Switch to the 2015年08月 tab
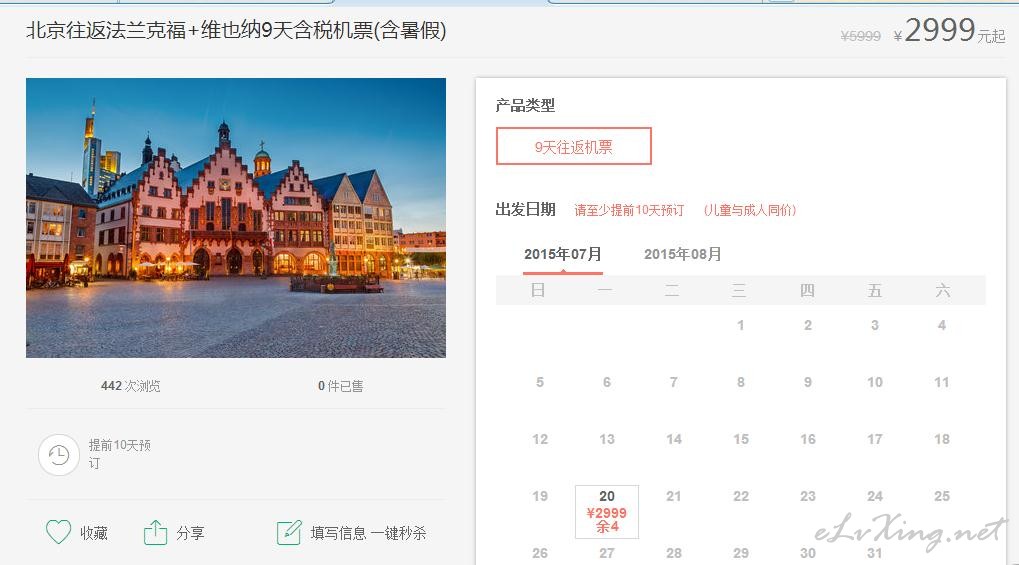 (682, 254)
